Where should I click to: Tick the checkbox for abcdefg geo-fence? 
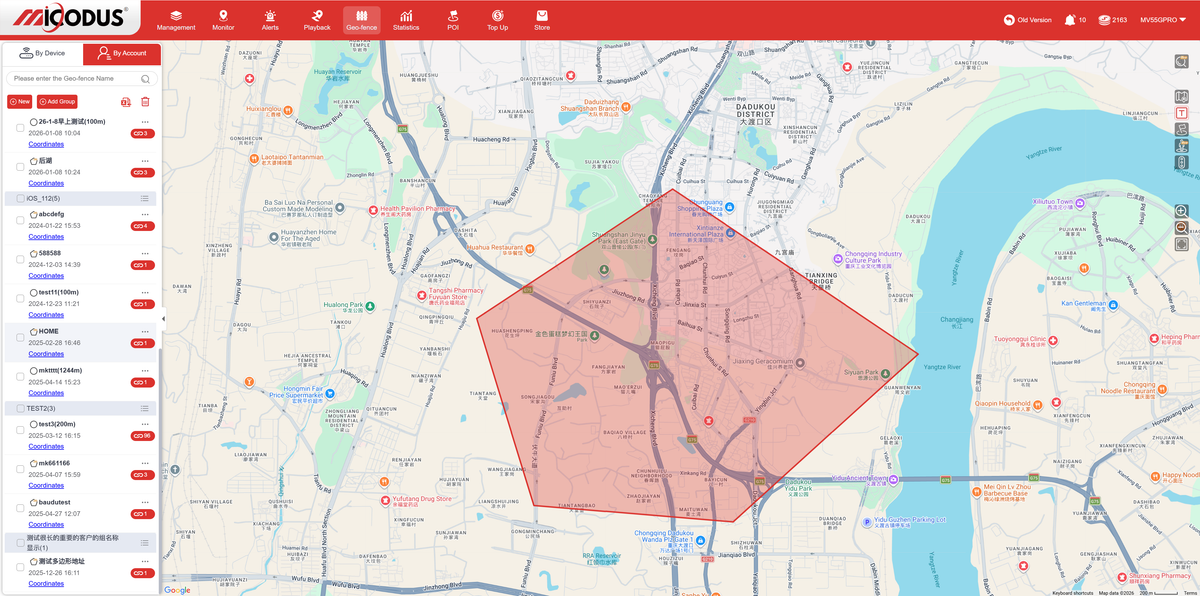pos(20,220)
